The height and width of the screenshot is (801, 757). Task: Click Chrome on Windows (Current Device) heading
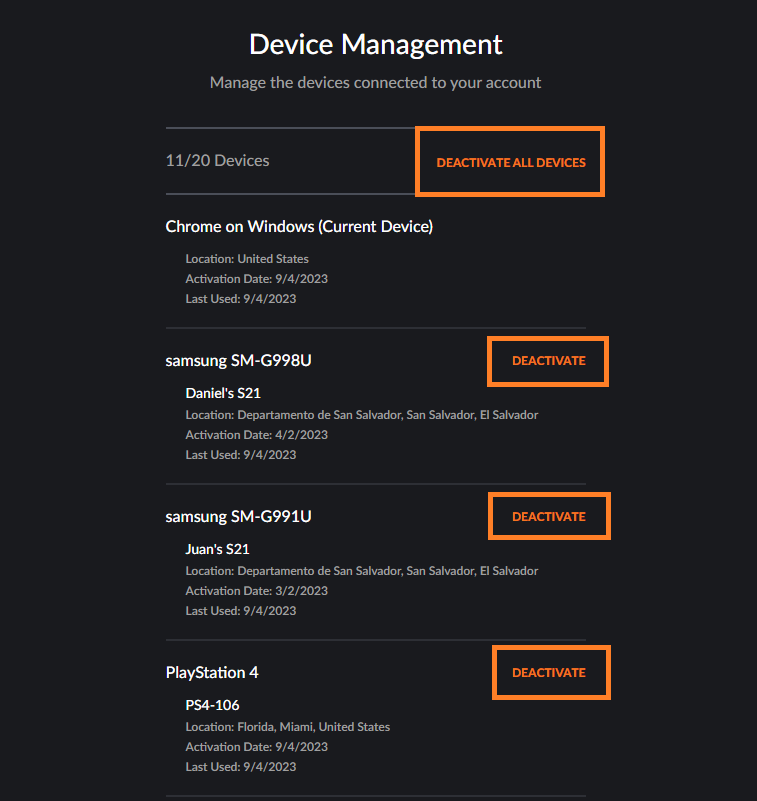299,226
